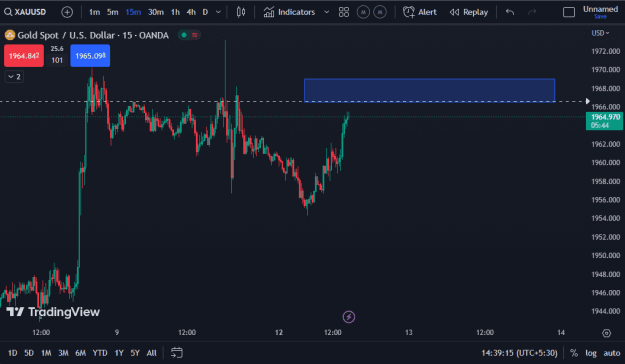
Task: Set date range to 5D
Action: point(29,353)
